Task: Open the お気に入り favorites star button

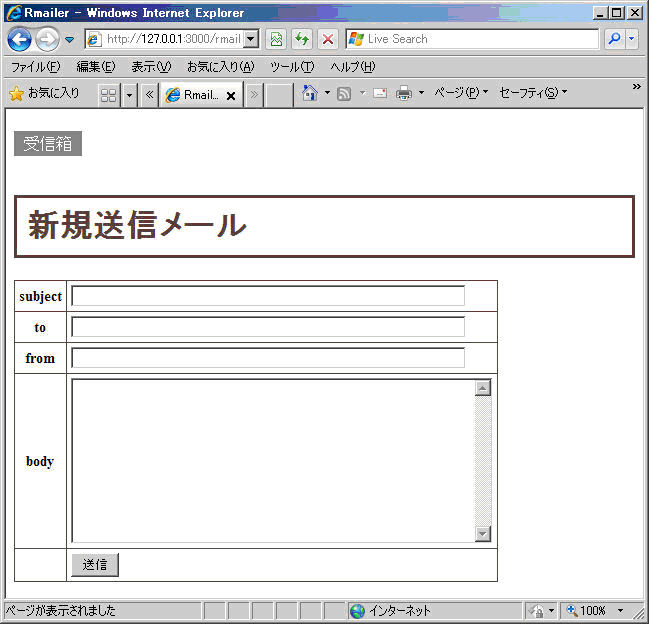Action: coord(44,94)
